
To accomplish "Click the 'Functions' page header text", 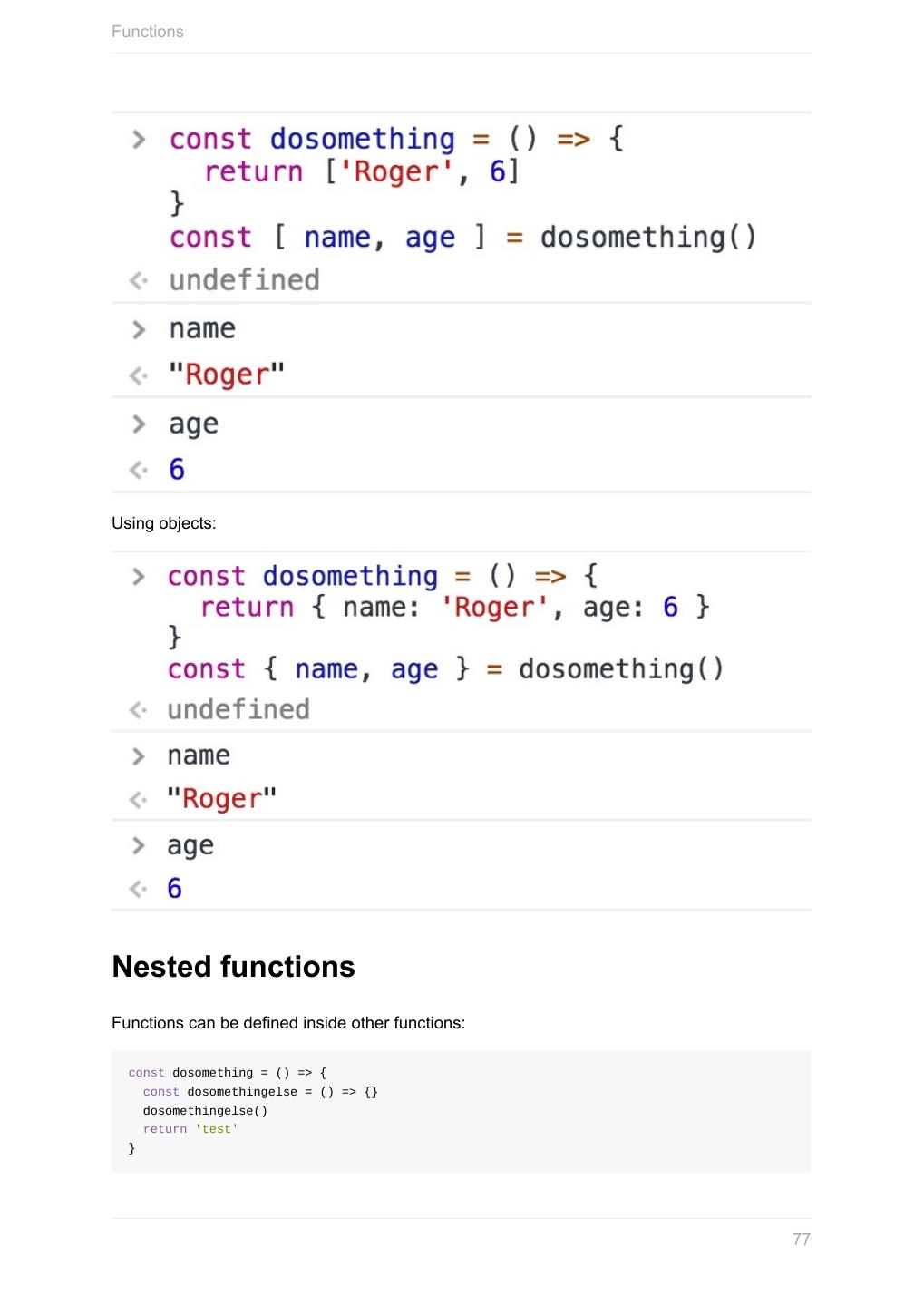I will tap(148, 32).
